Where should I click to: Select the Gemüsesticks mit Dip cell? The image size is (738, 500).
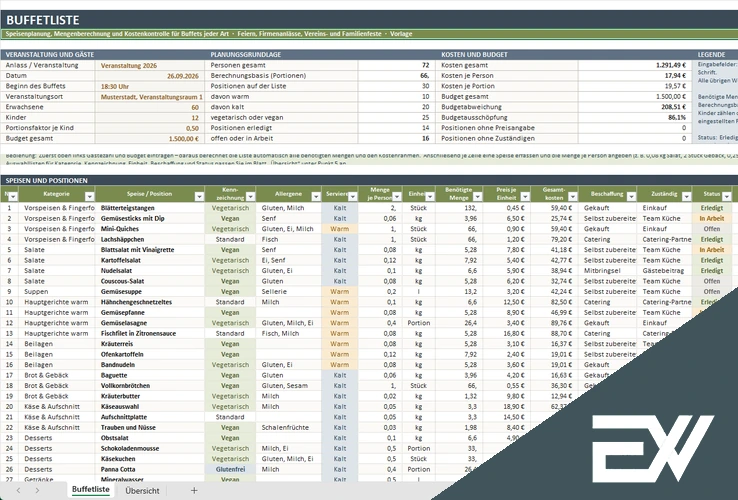(150, 218)
